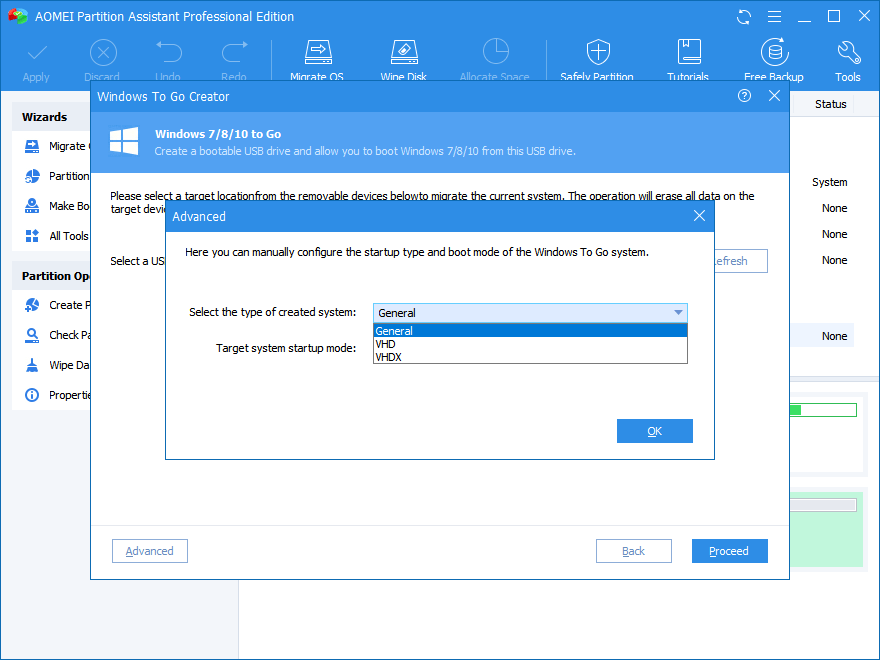Select General in the dropdown list
The image size is (880, 660).
(530, 331)
